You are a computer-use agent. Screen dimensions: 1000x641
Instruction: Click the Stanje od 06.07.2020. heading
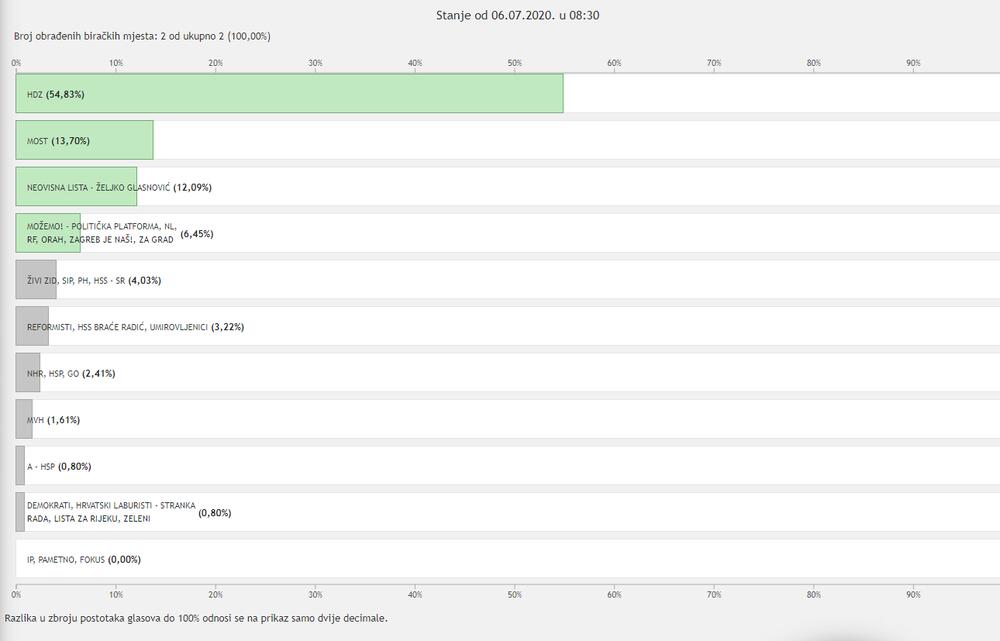pos(518,15)
